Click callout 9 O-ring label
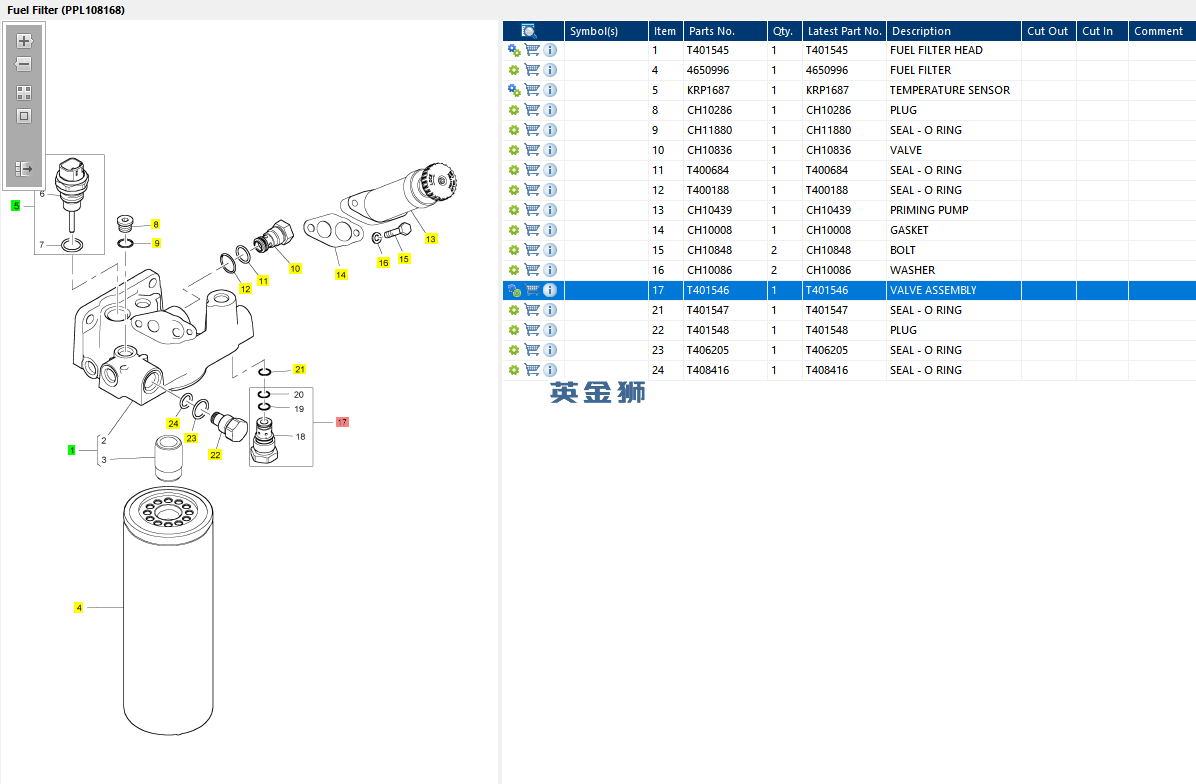 point(156,243)
